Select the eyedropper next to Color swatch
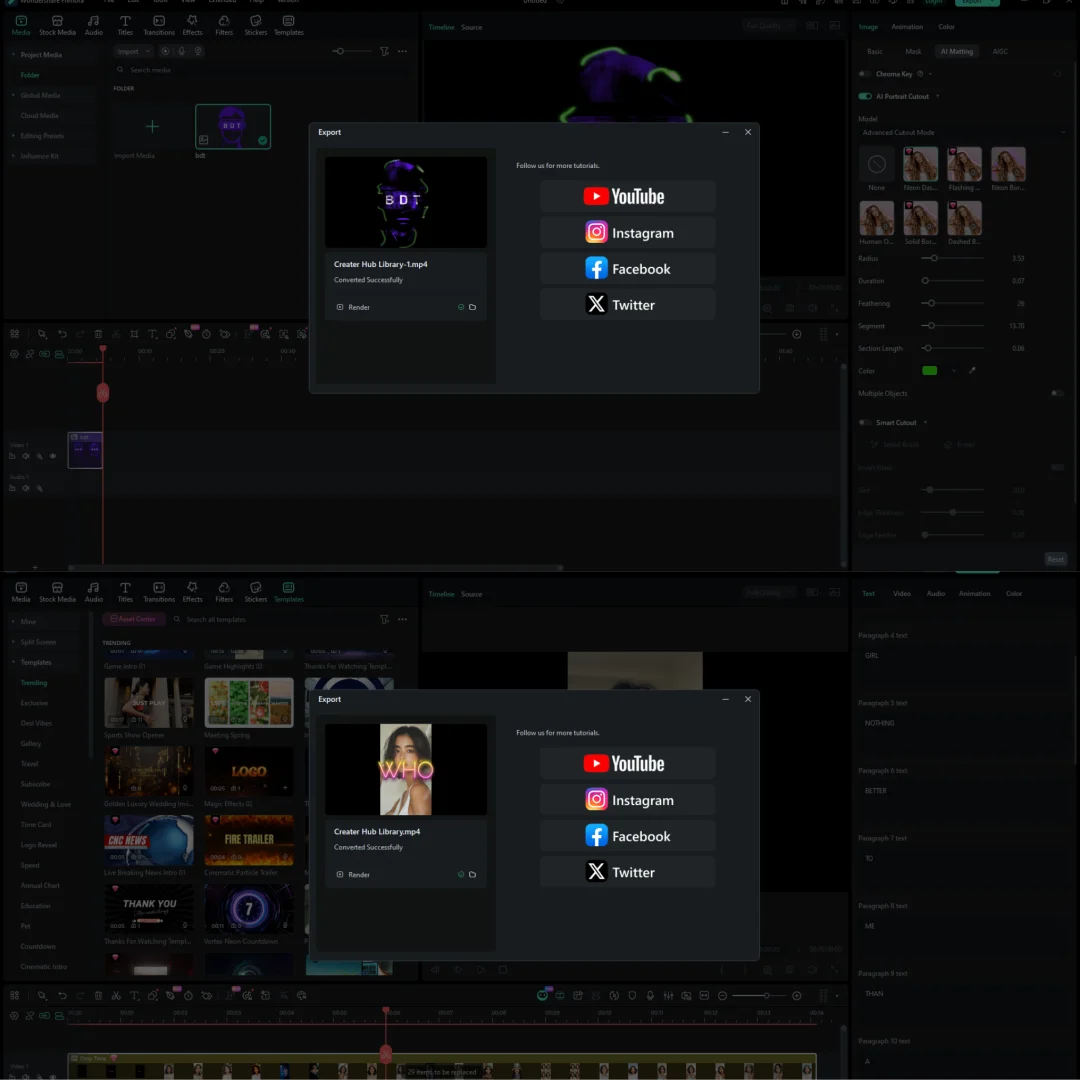This screenshot has width=1080, height=1080. point(972,371)
